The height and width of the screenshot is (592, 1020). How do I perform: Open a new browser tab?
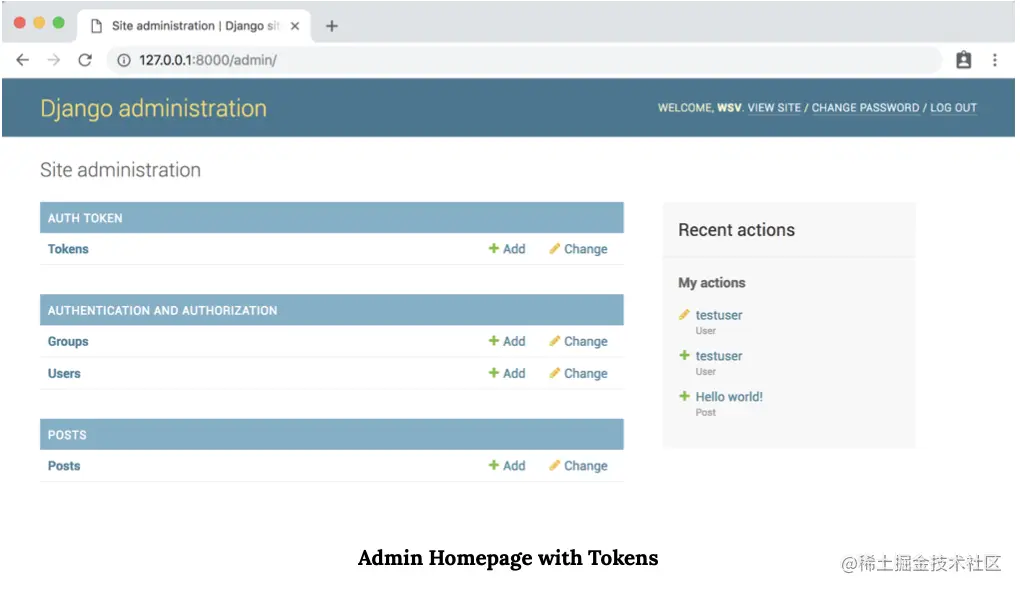click(x=332, y=26)
